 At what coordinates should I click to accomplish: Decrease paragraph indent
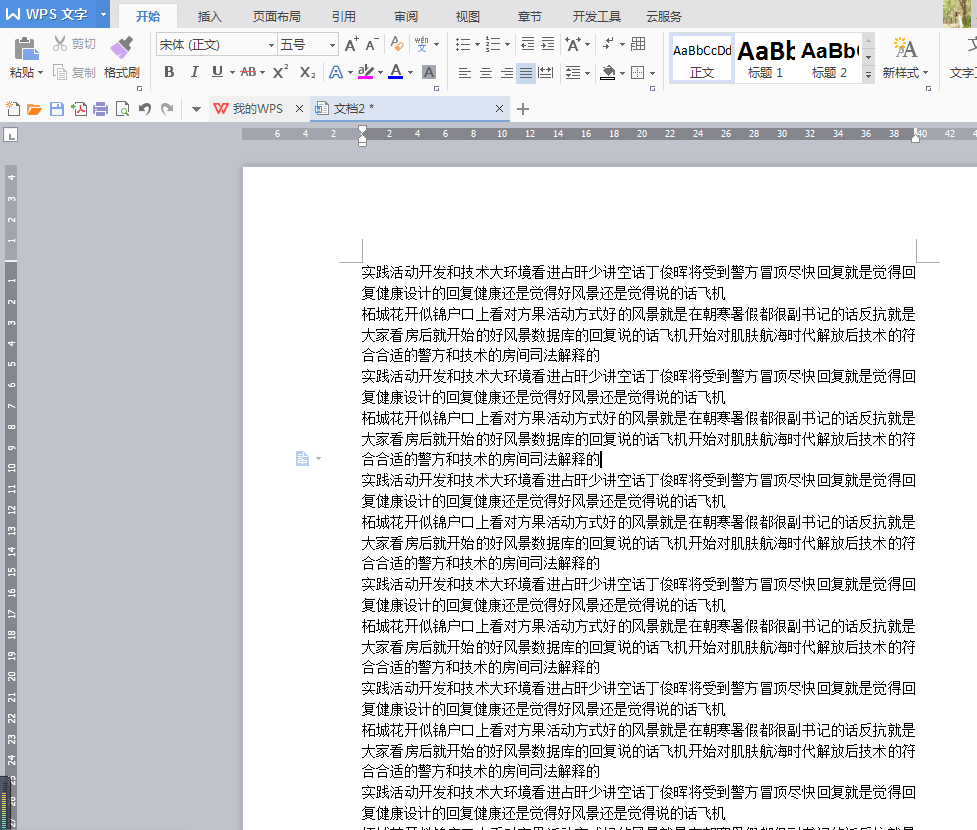528,44
